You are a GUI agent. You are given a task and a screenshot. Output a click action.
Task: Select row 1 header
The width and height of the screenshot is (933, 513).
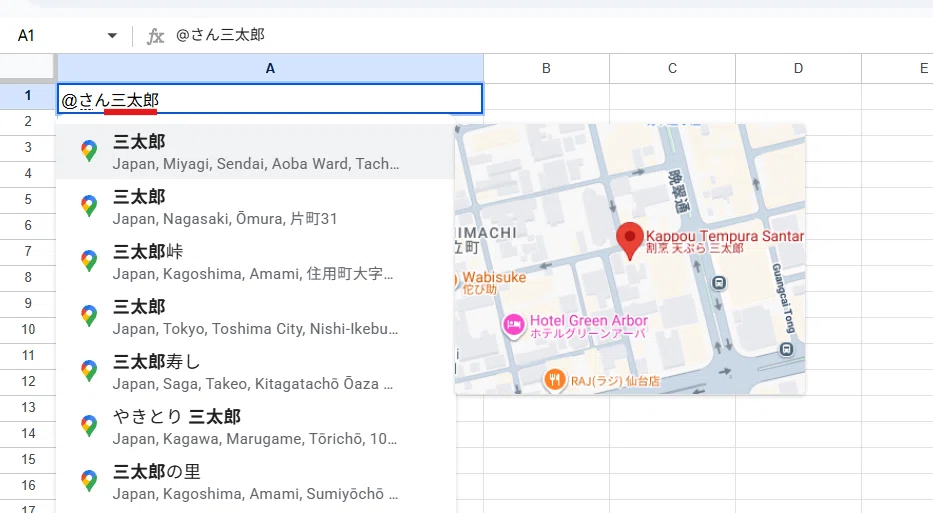pos(28,95)
